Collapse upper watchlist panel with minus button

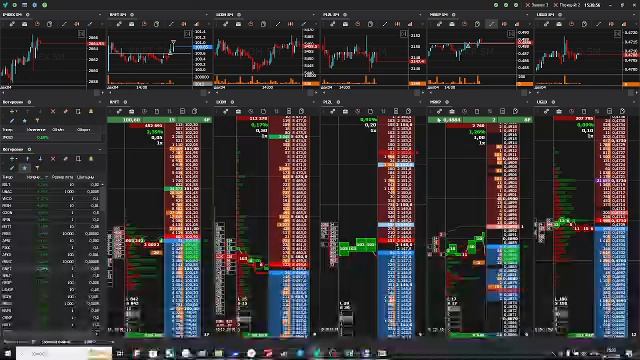point(100,102)
